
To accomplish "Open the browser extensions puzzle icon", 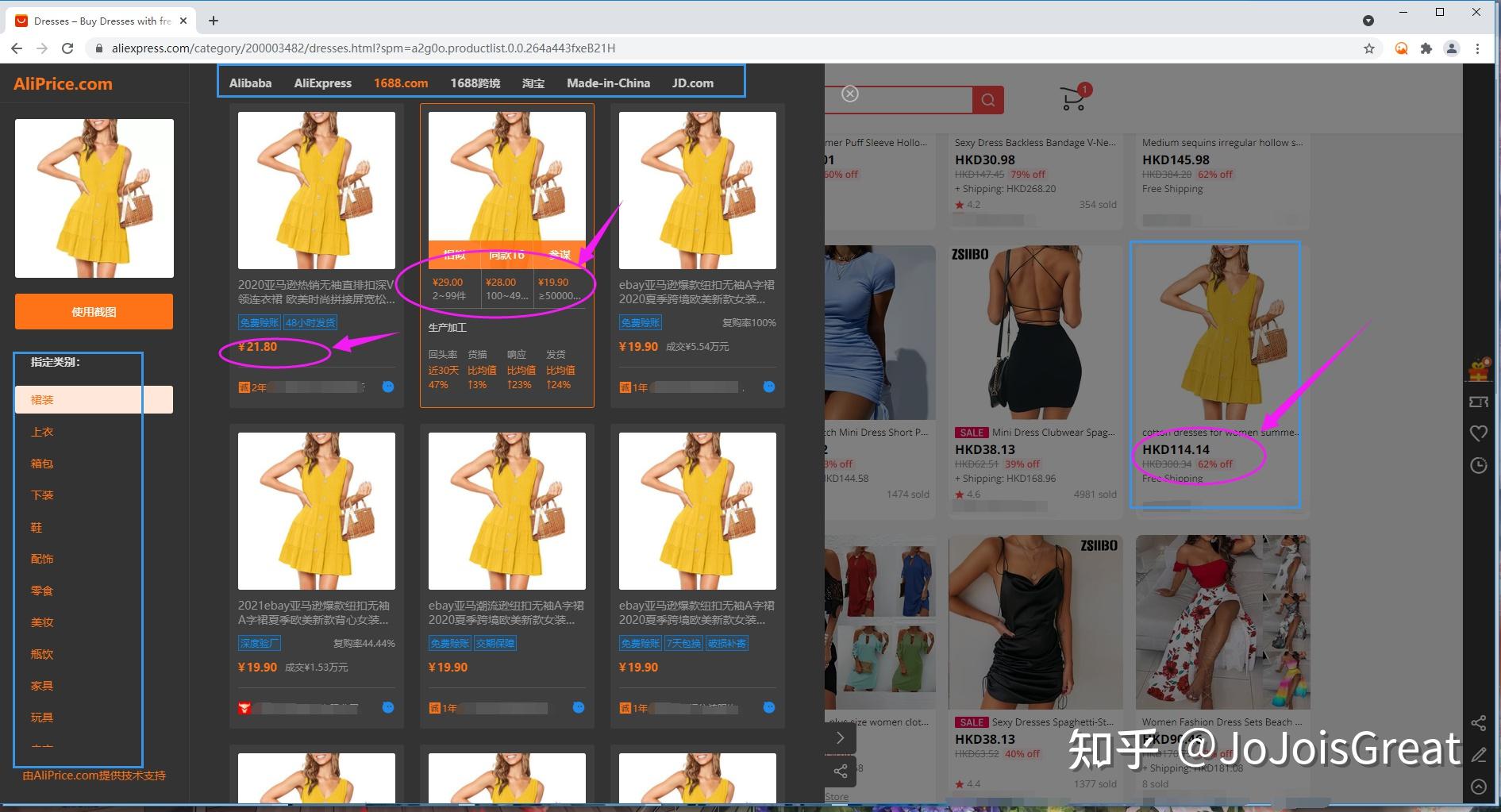I will (1426, 48).
